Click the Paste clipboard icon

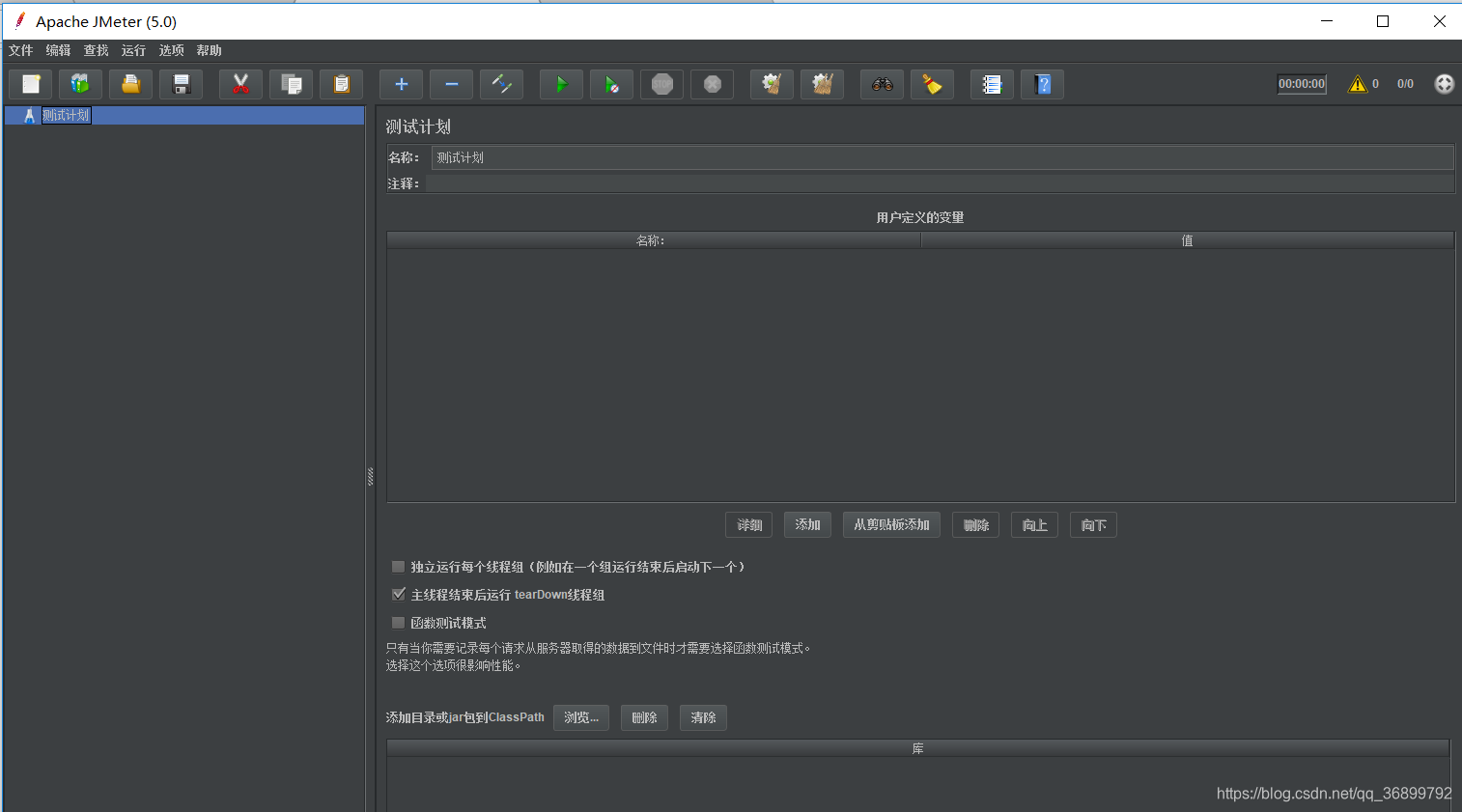click(341, 84)
